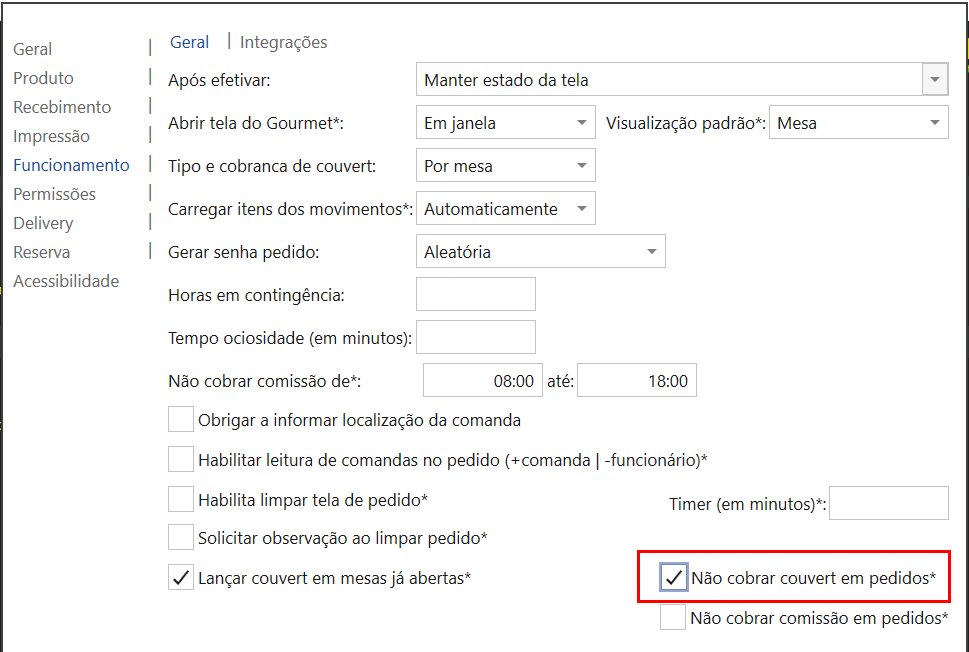969x652 pixels.
Task: Toggle 'Habilitar leitura de comandas no pedido'
Action: pyautogui.click(x=181, y=459)
